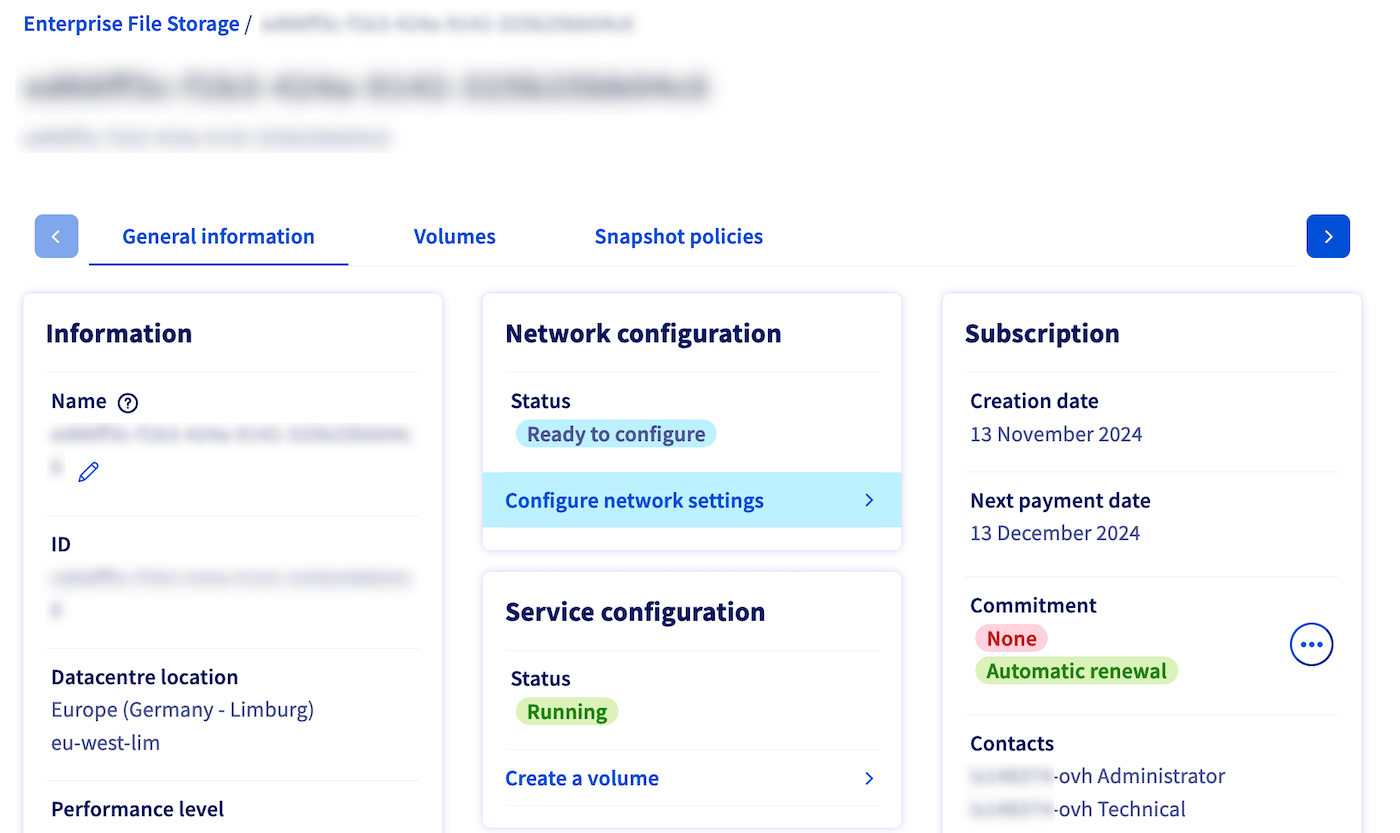
Task: Click the Running status badge
Action: [567, 711]
